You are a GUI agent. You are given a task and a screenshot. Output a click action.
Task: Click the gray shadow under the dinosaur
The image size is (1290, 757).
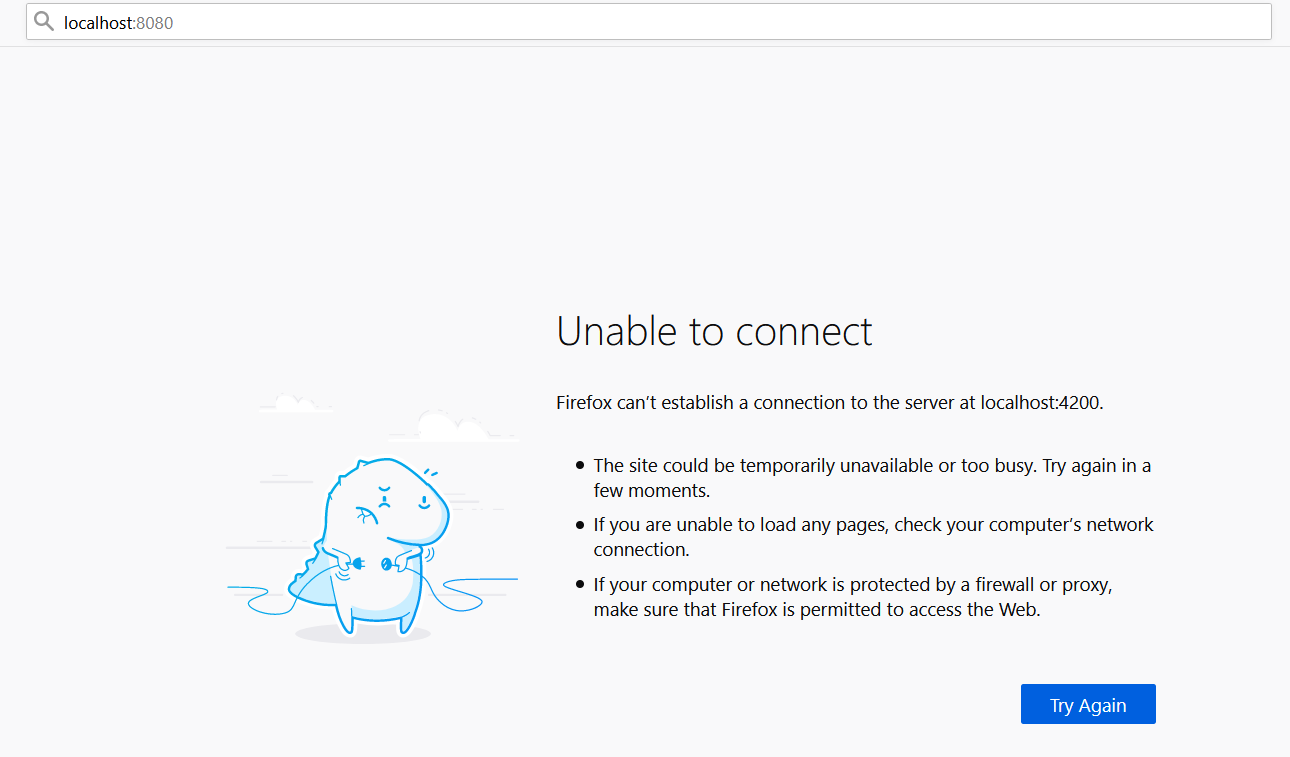[363, 634]
